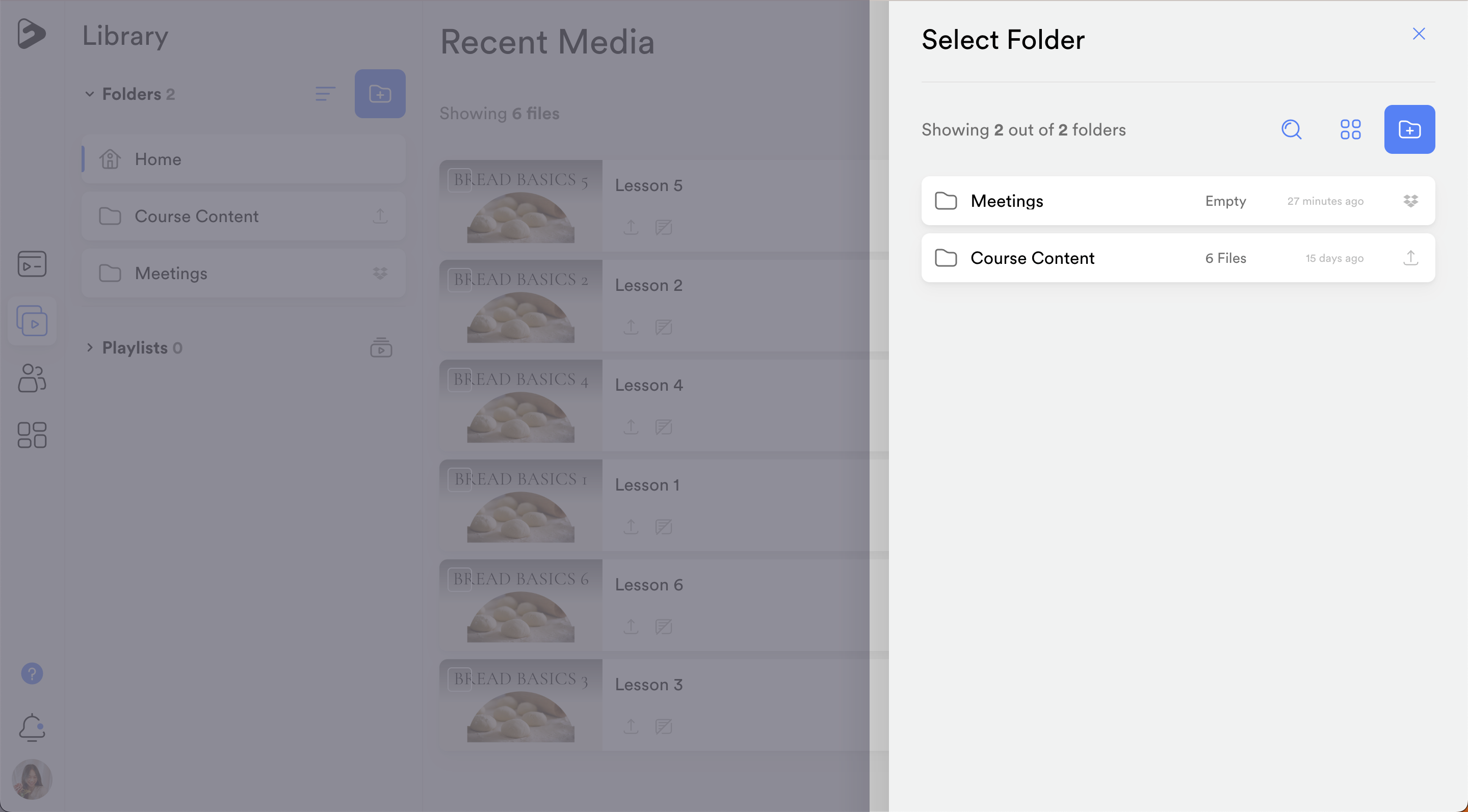Open the folder sort options
Image resolution: width=1468 pixels, height=812 pixels.
tap(325, 94)
